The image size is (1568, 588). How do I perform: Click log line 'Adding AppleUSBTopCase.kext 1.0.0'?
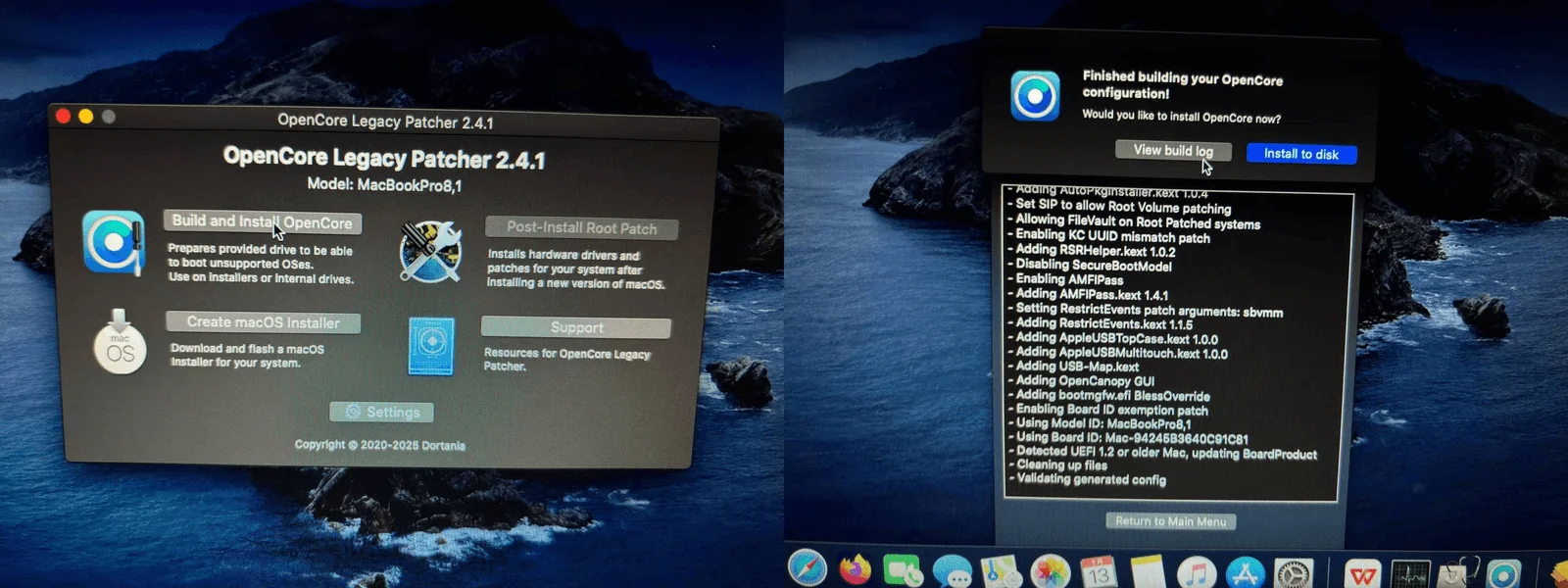coord(1117,338)
